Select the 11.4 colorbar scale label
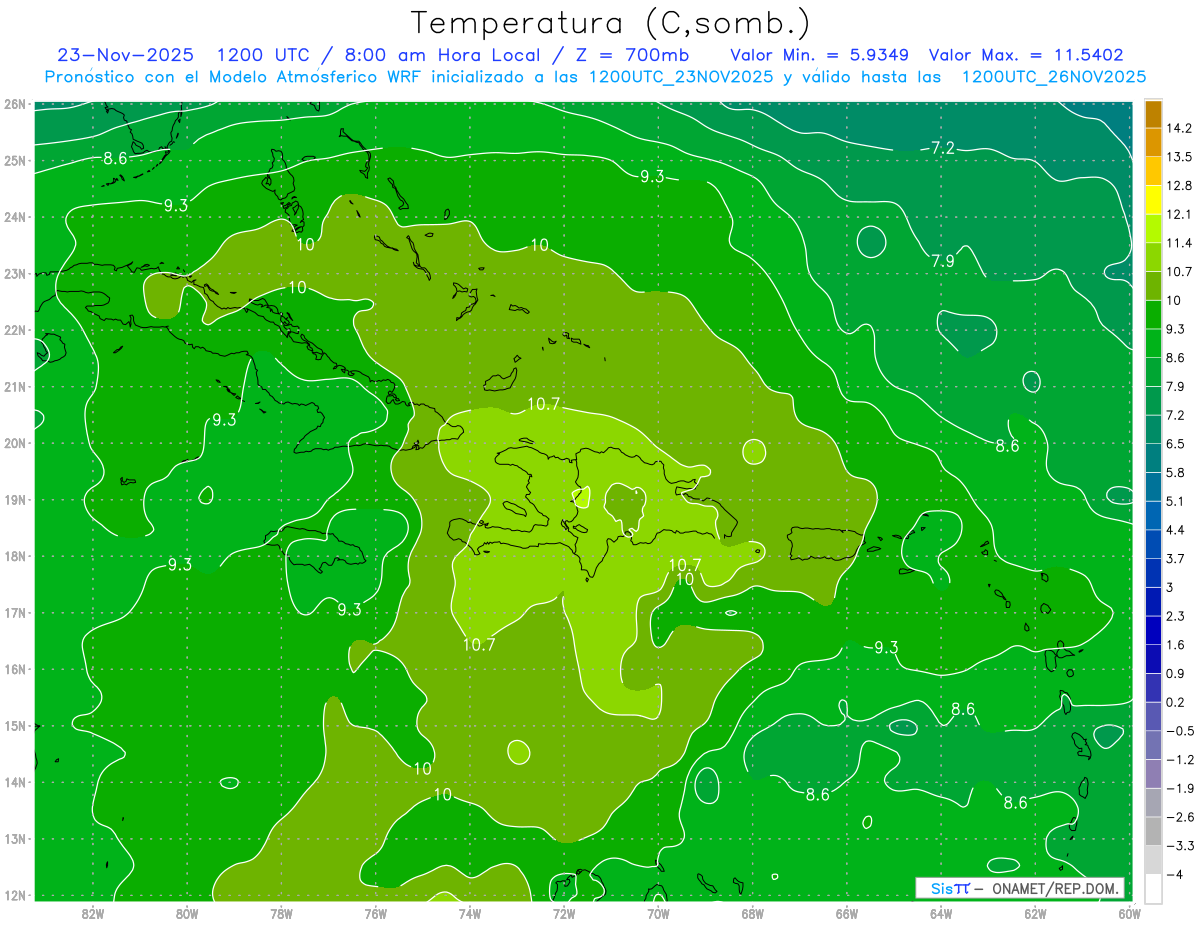 coord(1180,243)
